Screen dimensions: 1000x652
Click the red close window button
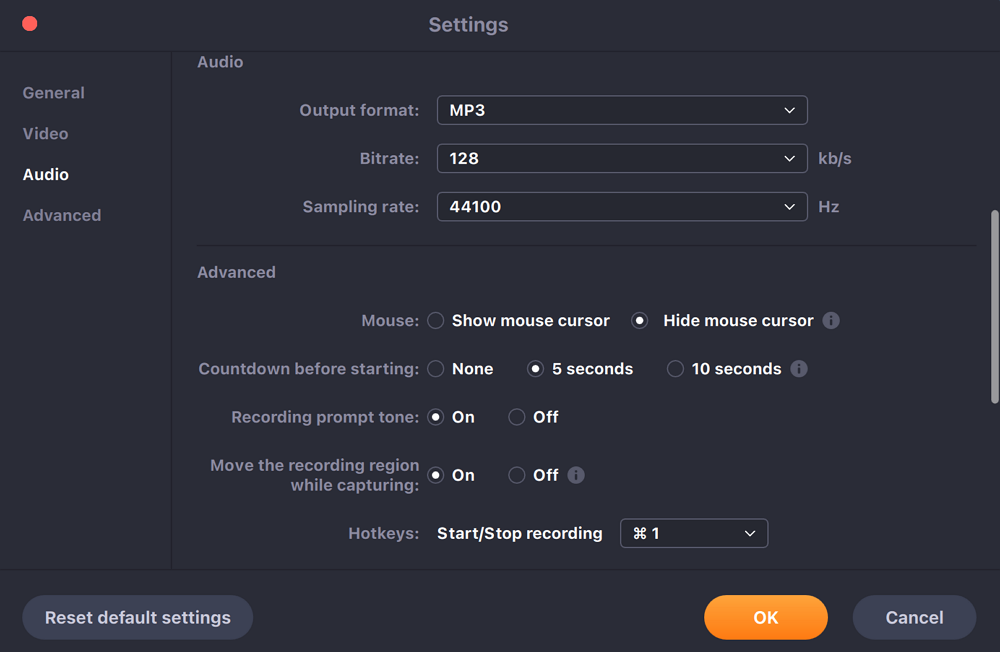(x=30, y=23)
